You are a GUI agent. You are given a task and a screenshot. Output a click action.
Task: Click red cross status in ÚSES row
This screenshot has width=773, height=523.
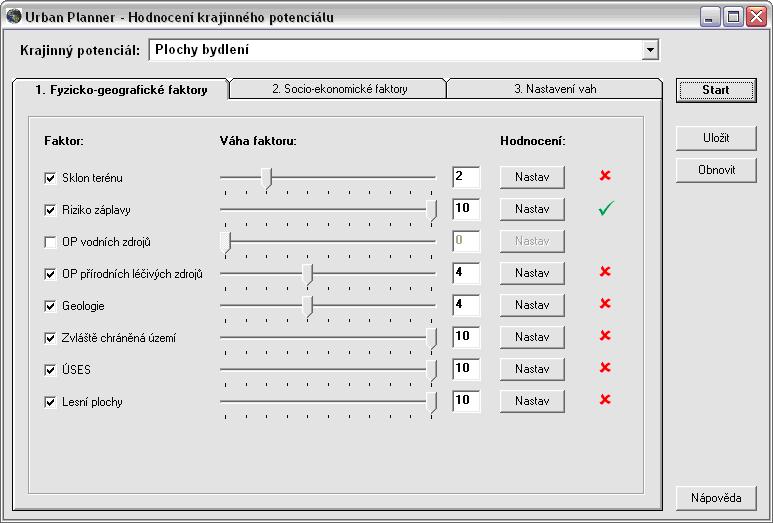605,367
